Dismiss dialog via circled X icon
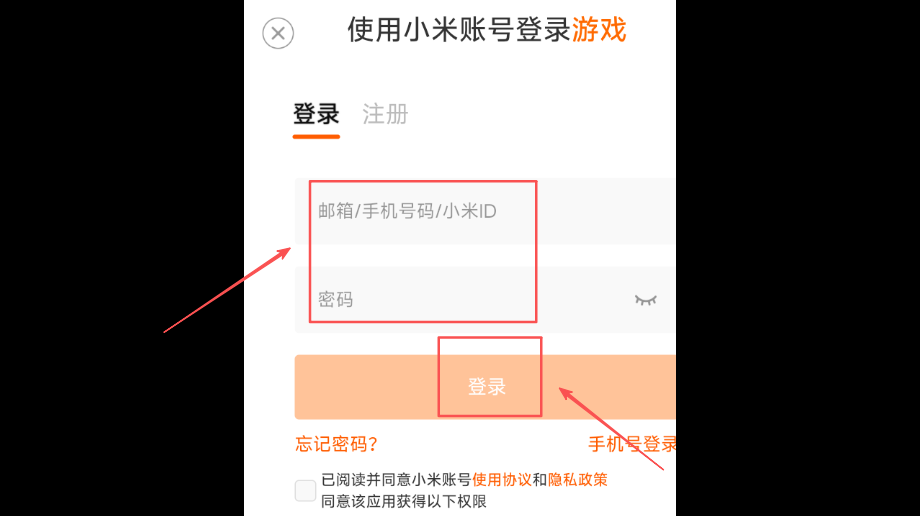The height and width of the screenshot is (516, 920). point(278,33)
